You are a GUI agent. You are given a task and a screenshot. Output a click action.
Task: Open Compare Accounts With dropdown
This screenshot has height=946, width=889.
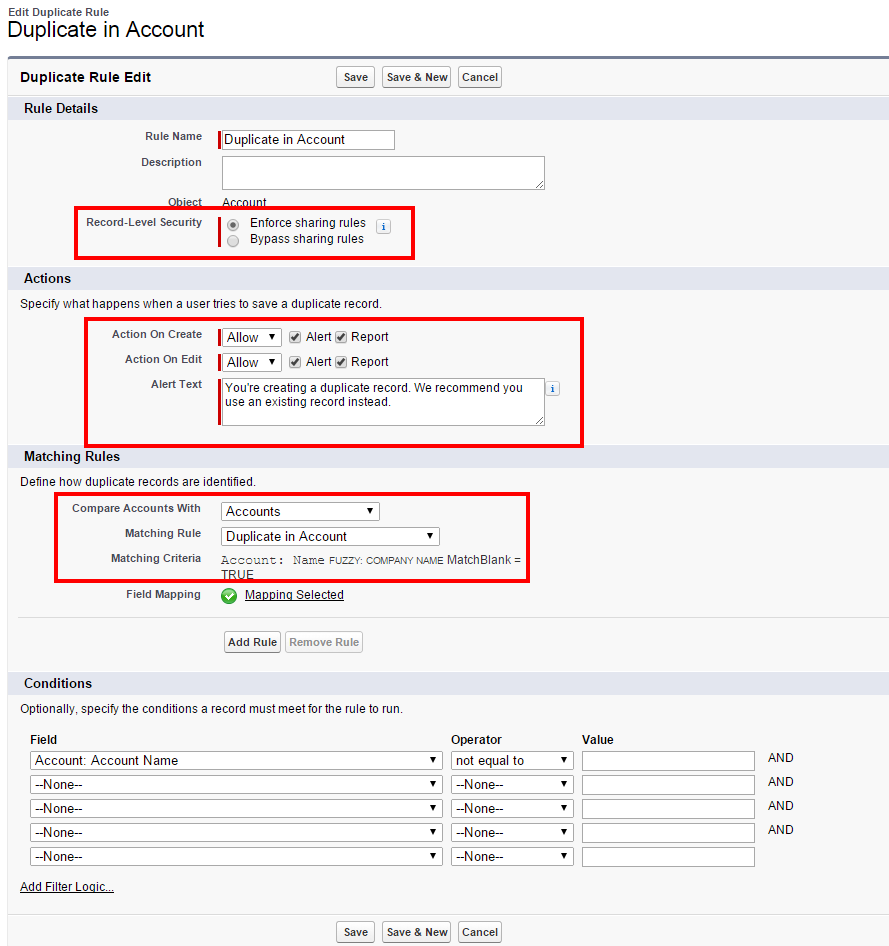(300, 512)
